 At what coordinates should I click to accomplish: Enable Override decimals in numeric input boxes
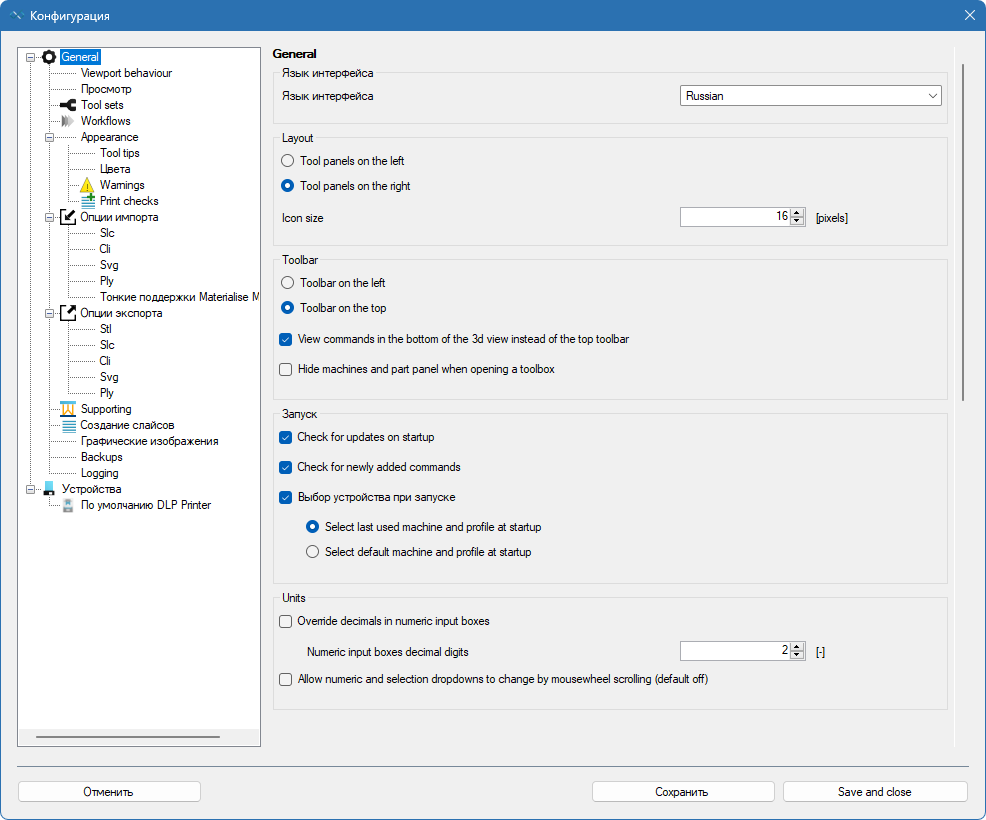pos(285,621)
